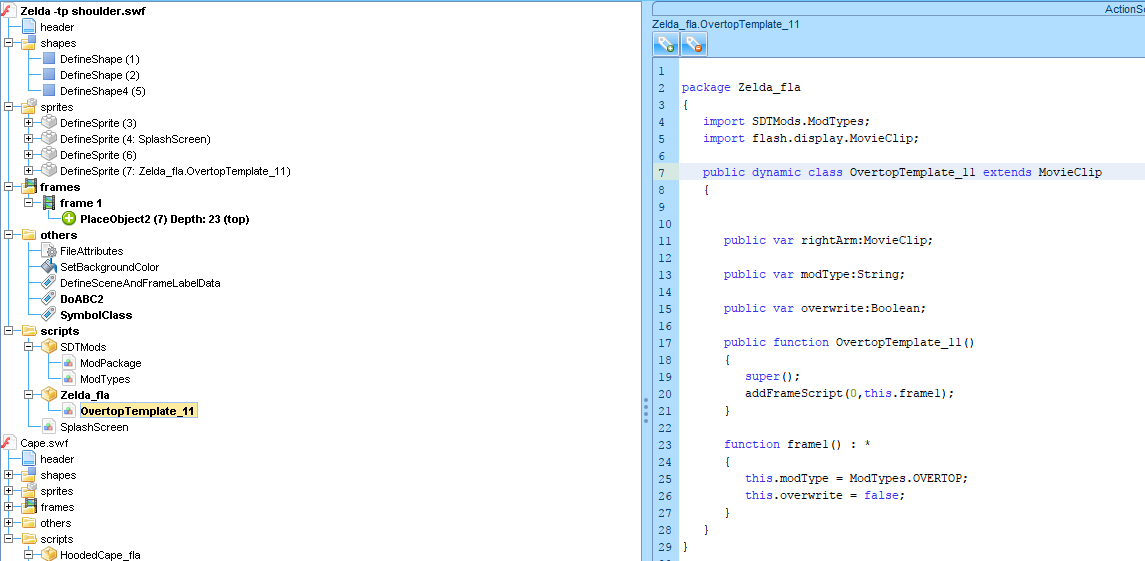Select DefineShape4 (5) in shapes
Image resolution: width=1145 pixels, height=561 pixels.
(x=102, y=91)
